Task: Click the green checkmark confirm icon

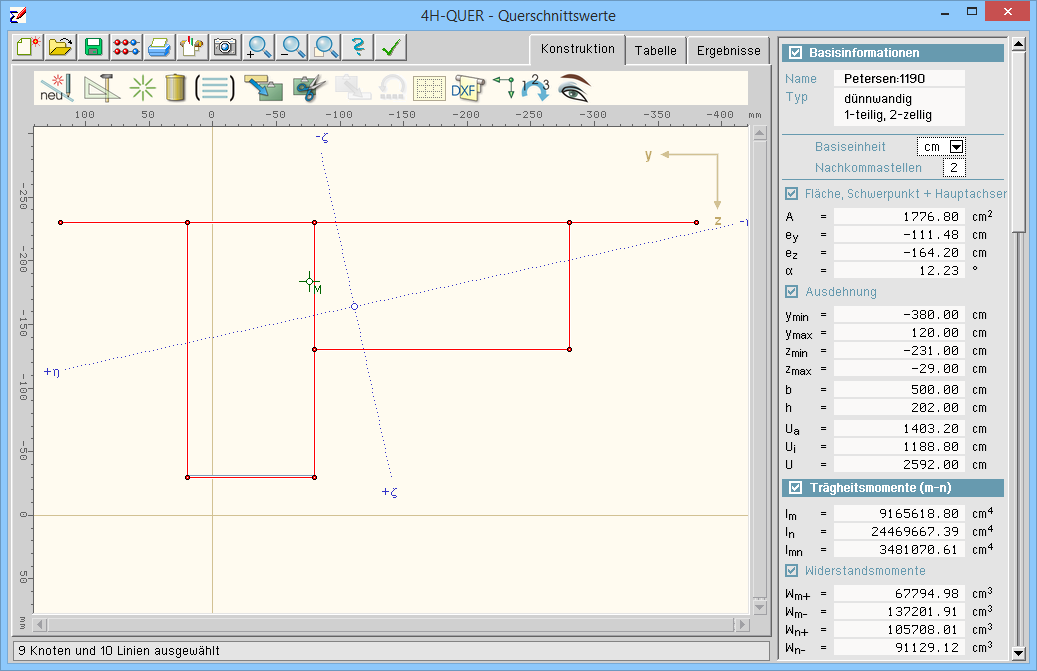Action: [x=391, y=46]
